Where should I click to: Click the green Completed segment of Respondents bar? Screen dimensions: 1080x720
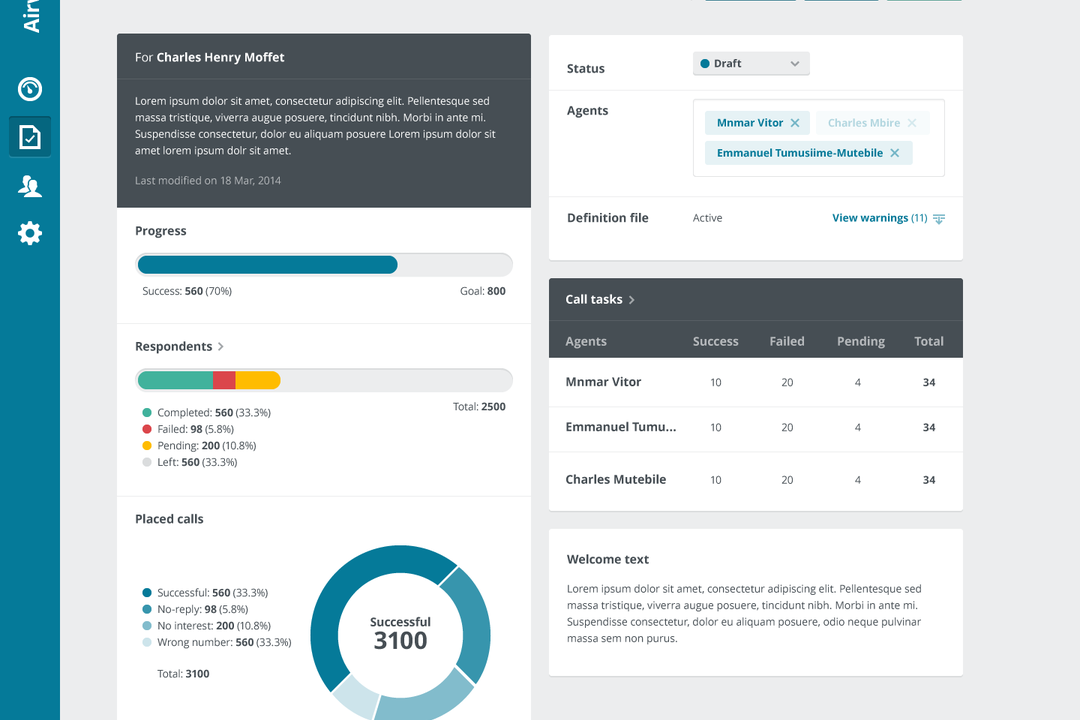pyautogui.click(x=175, y=380)
